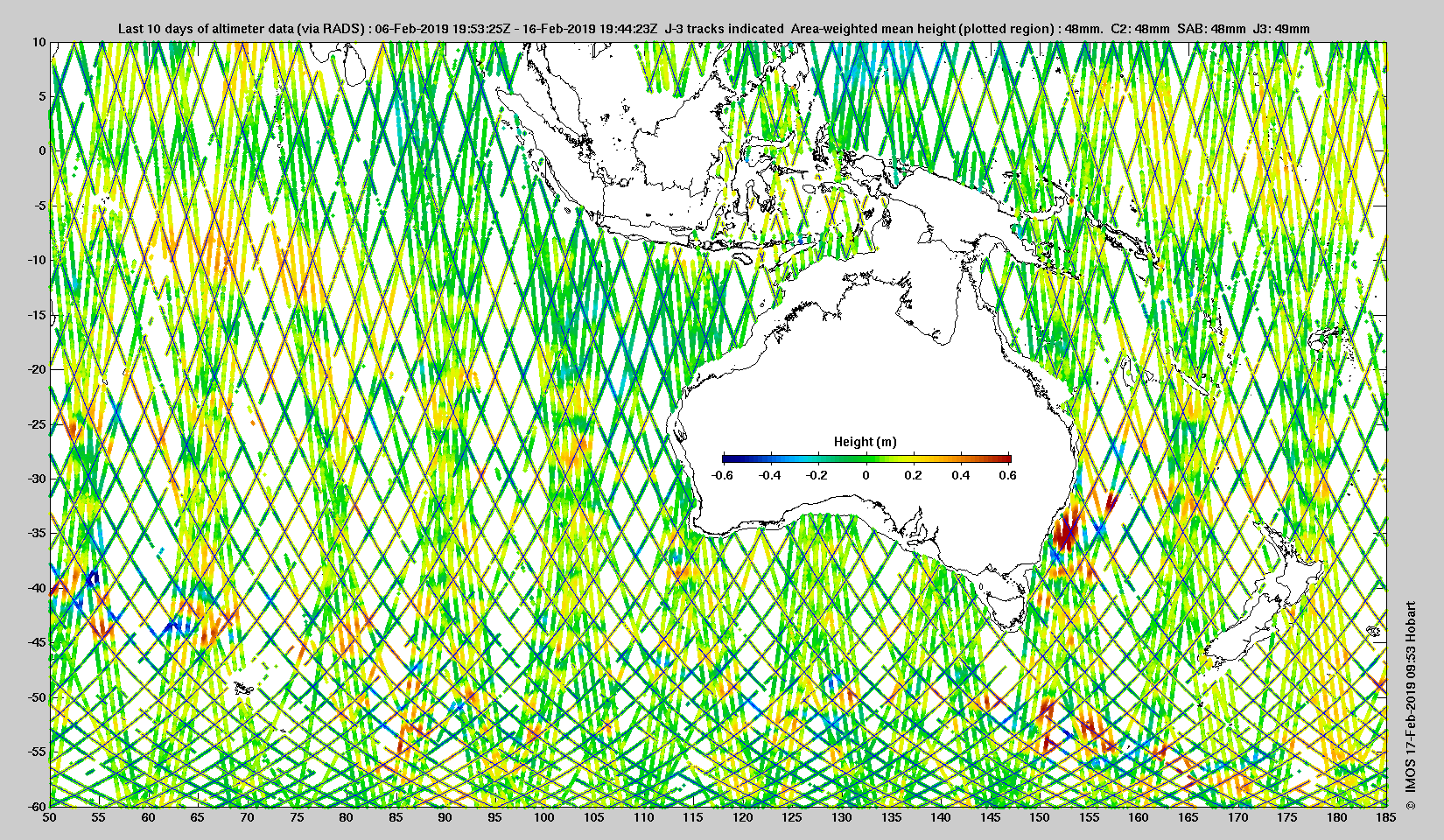Click longitude axis label '185'
Screen dimensions: 1444x840
point(1386,818)
